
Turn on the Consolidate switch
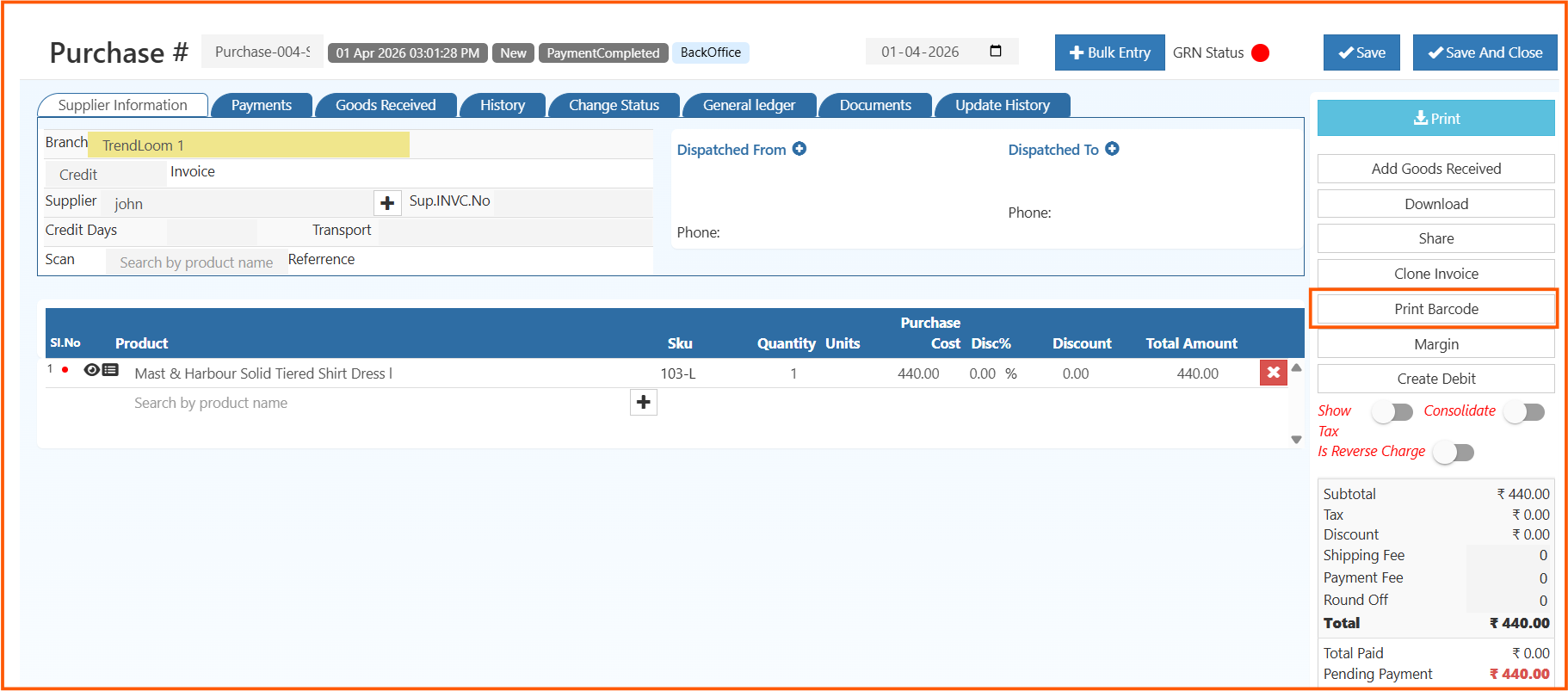pyautogui.click(x=1523, y=412)
